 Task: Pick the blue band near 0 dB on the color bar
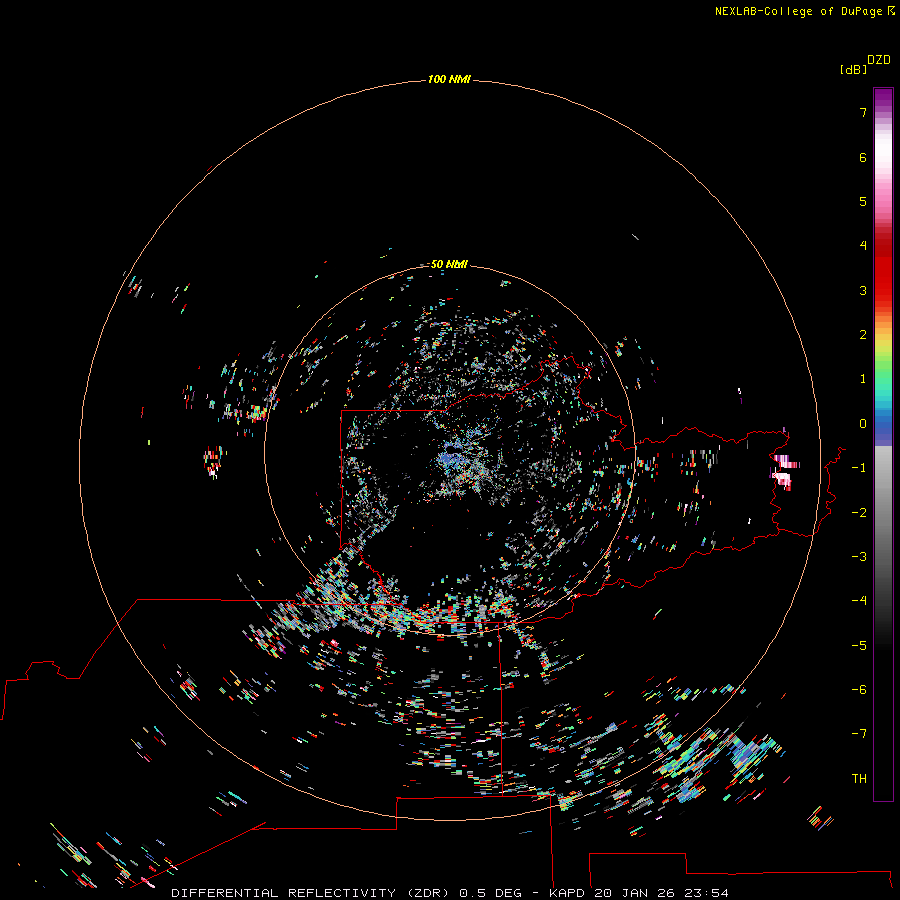click(x=883, y=425)
